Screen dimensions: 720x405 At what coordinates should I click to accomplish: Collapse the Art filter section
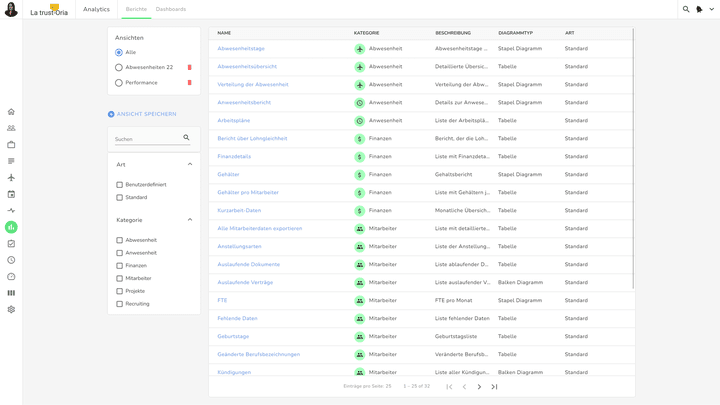click(190, 164)
